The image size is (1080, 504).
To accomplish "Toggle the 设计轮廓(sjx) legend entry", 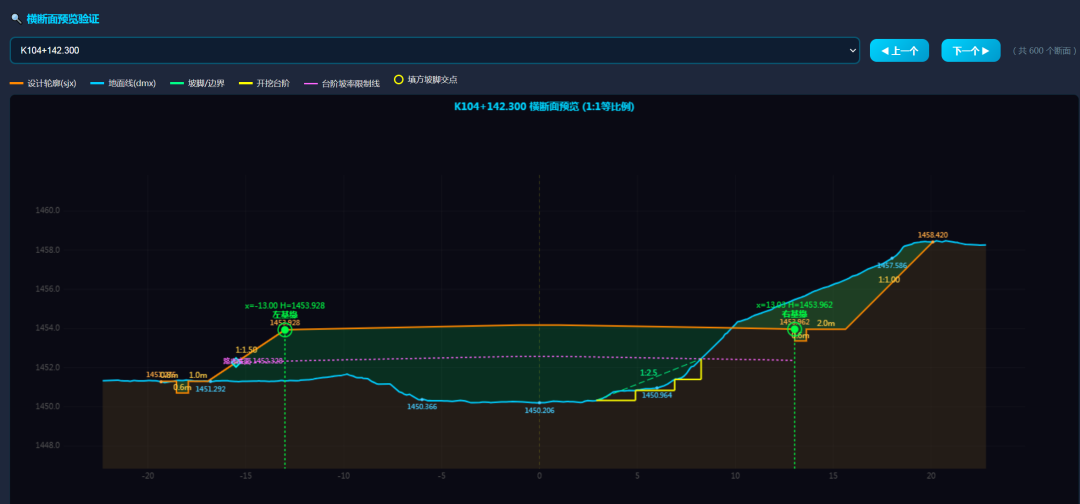I will coord(43,83).
